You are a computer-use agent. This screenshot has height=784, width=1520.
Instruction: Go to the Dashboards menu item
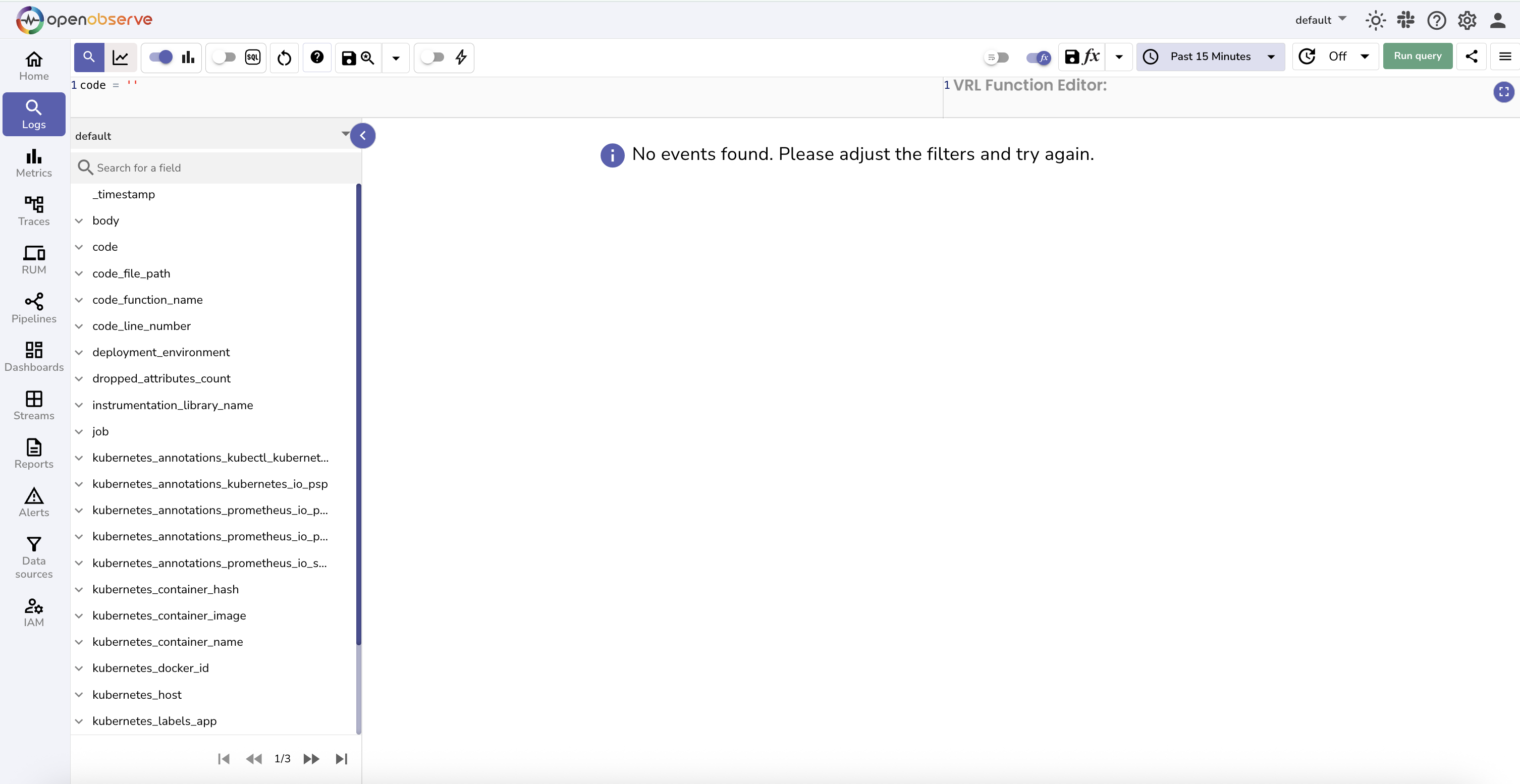[x=34, y=356]
